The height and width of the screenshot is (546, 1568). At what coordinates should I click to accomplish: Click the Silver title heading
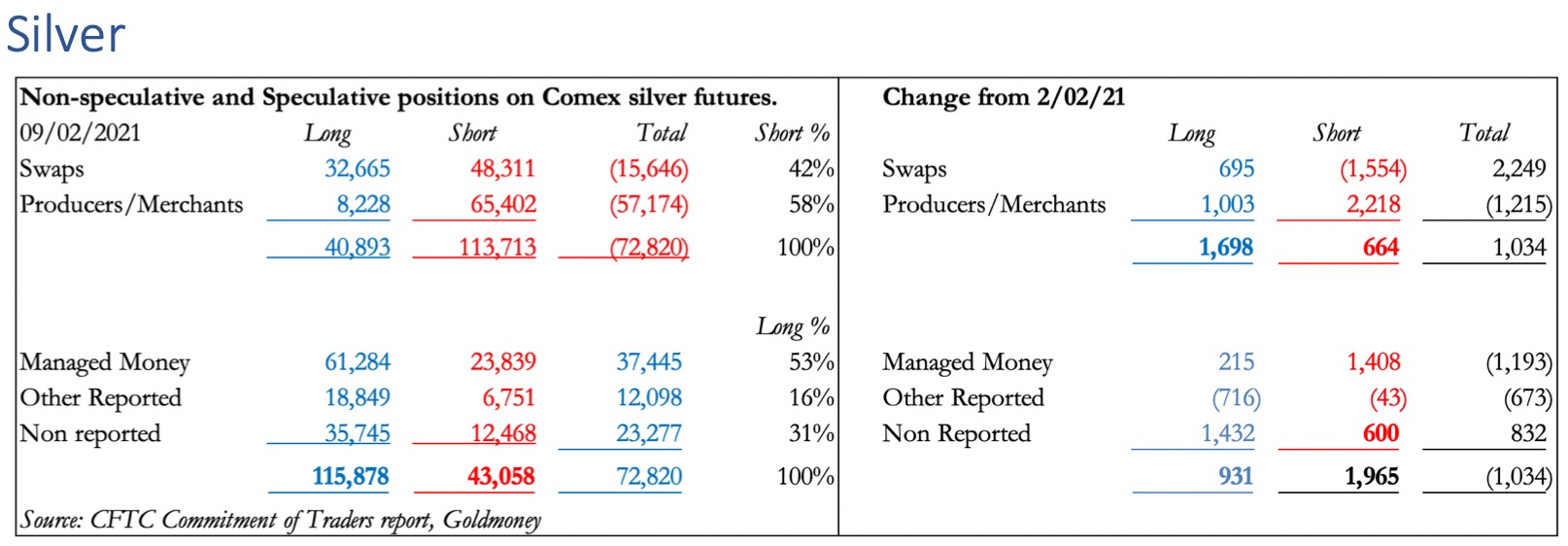coord(65,34)
